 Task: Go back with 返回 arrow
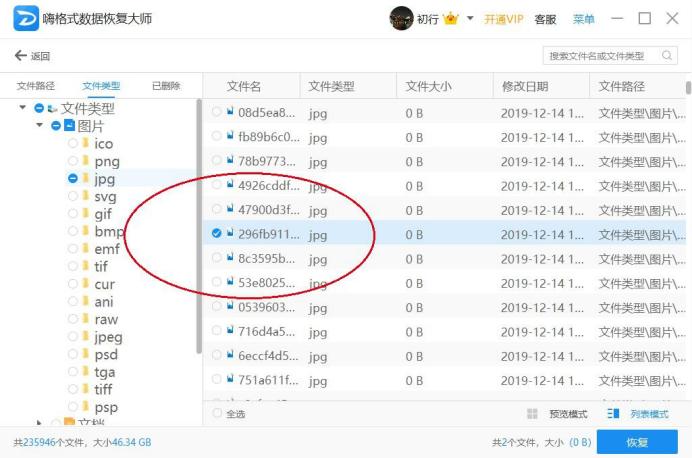click(x=32, y=56)
